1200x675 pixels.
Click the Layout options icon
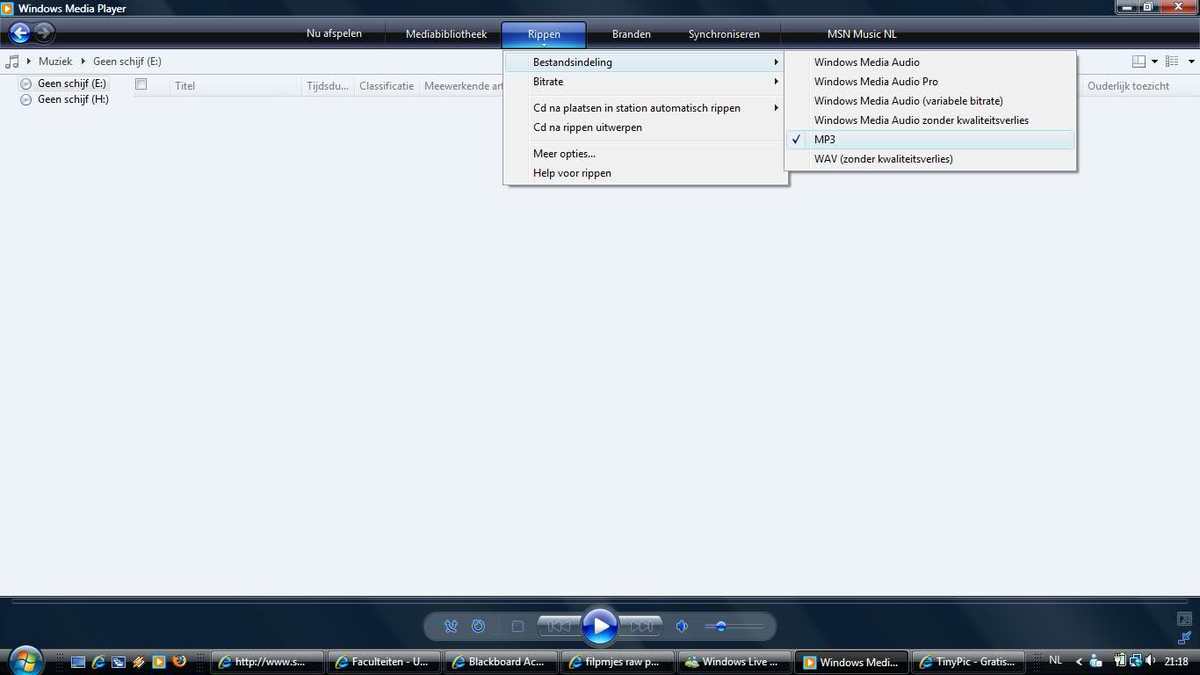(1138, 62)
